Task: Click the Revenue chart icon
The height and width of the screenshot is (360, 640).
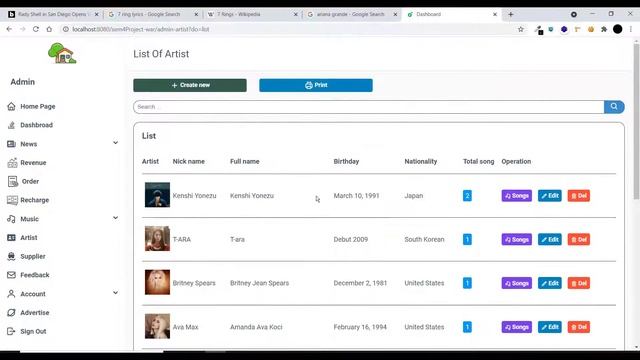Action: click(12, 162)
